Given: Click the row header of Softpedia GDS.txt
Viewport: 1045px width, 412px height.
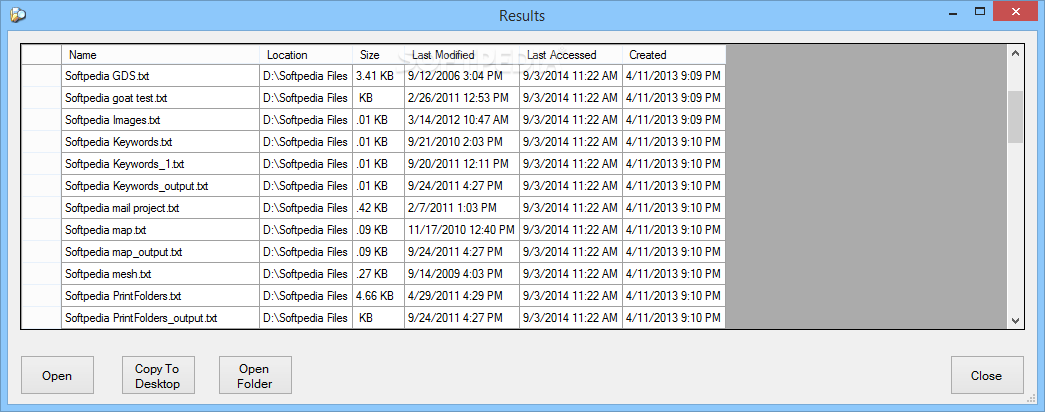Looking at the screenshot, I should [41, 76].
